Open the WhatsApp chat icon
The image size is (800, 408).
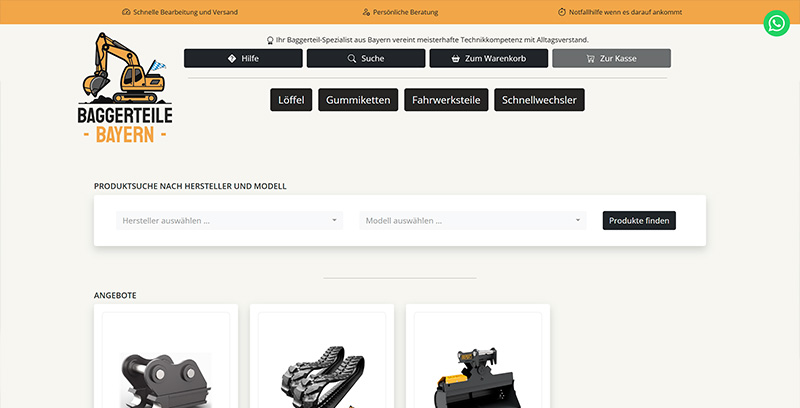click(776, 24)
